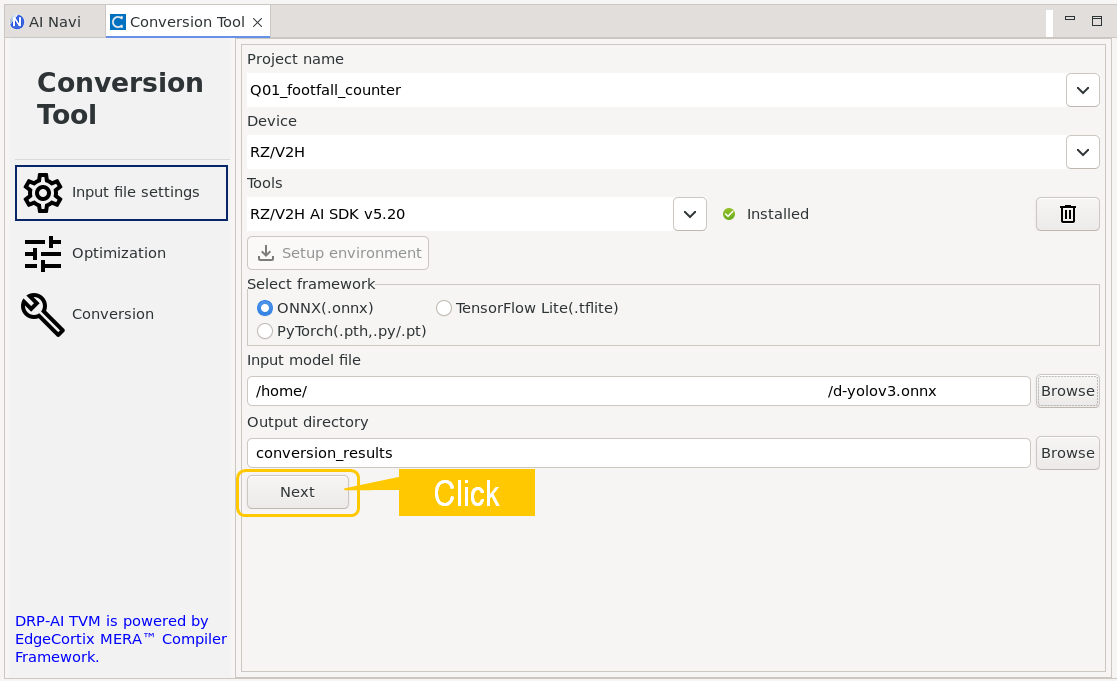Minimize the editor panel view
This screenshot has width=1117, height=681.
(x=1069, y=19)
